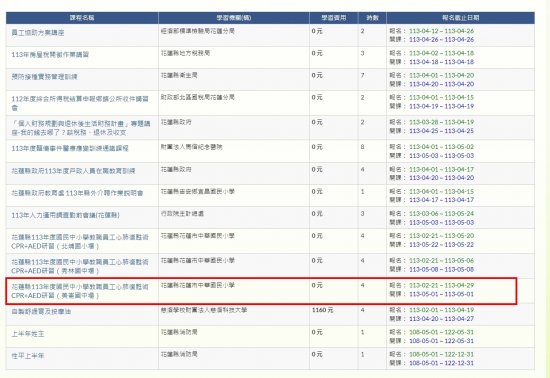Open the CPR+AED研習 秀林國中場 course link
This screenshot has height=378, width=550.
click(x=80, y=266)
